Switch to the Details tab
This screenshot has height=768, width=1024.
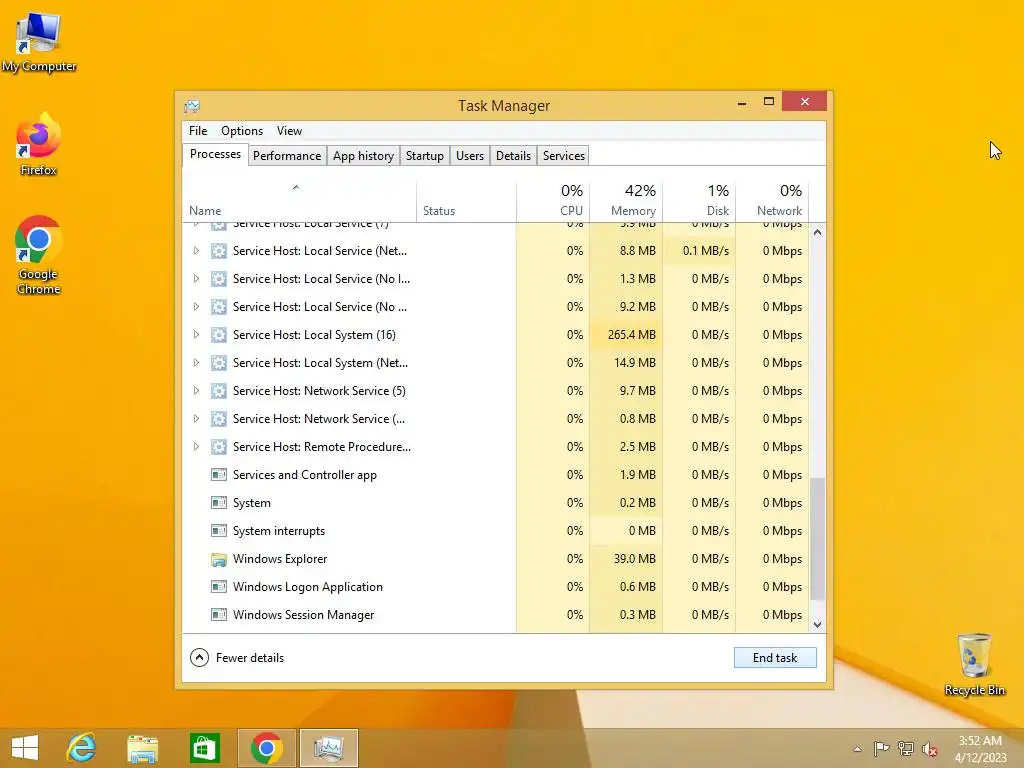(x=513, y=155)
